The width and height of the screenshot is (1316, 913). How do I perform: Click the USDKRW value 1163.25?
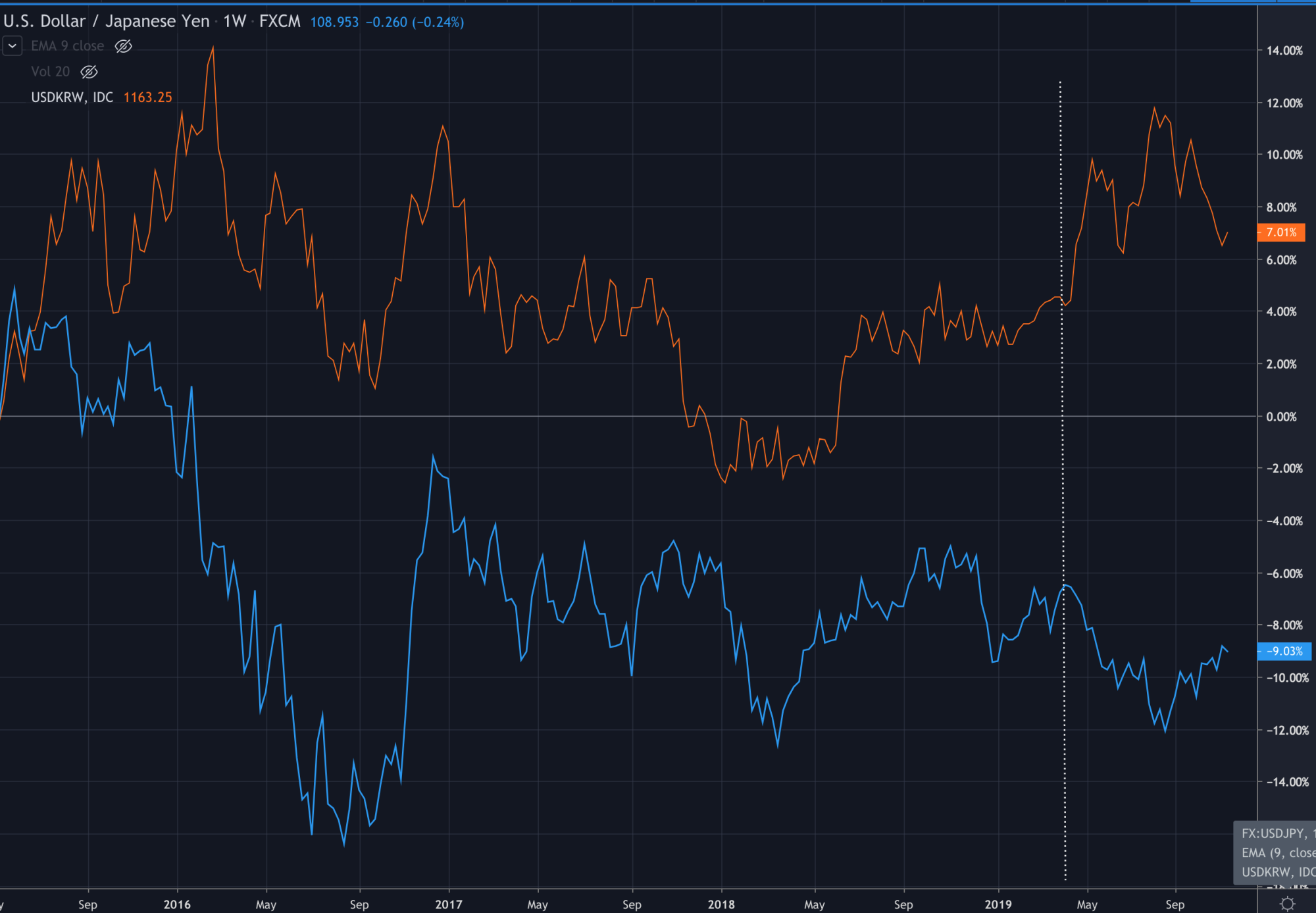tap(148, 97)
